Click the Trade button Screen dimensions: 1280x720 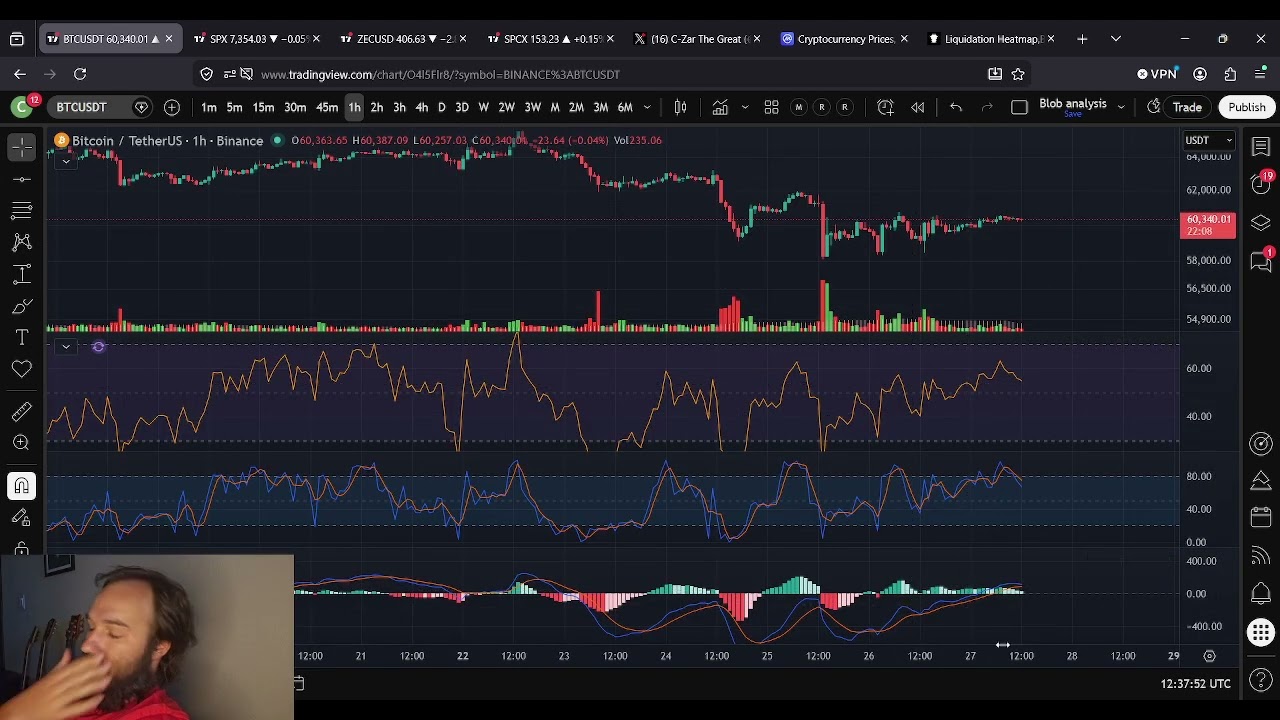coord(1187,107)
